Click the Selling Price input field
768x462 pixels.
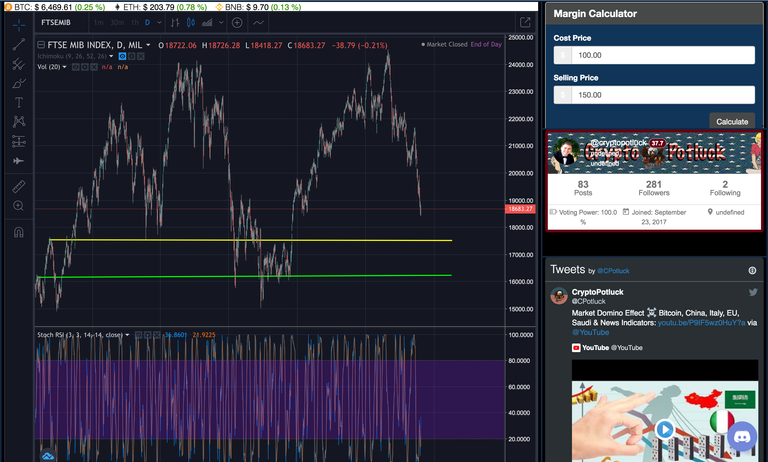(660, 95)
